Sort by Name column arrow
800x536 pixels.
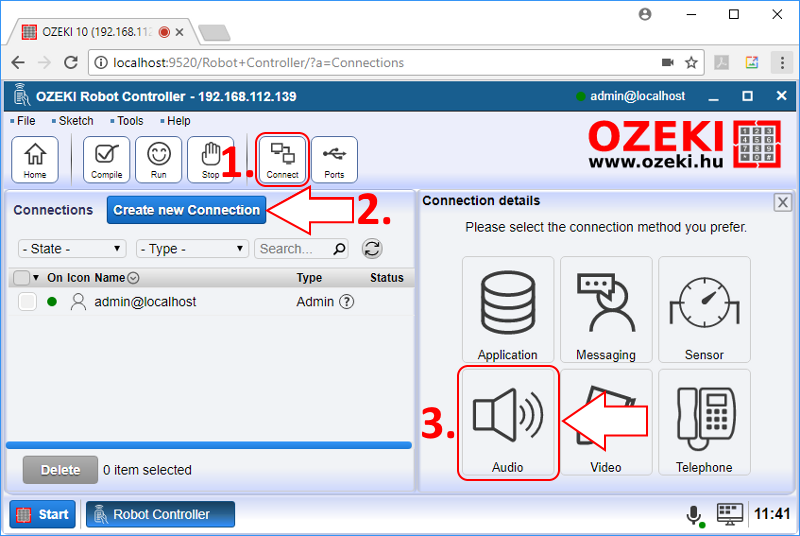pos(133,278)
